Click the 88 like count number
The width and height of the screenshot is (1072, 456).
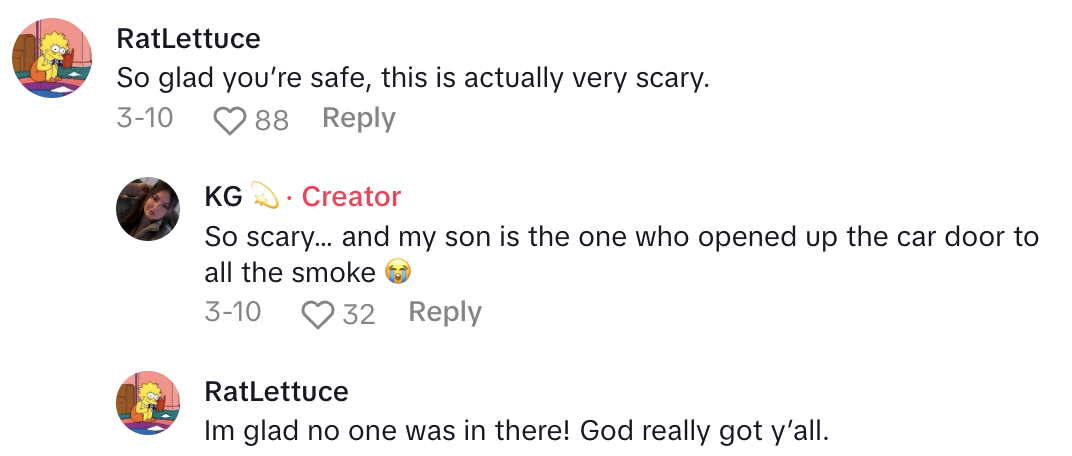point(271,121)
